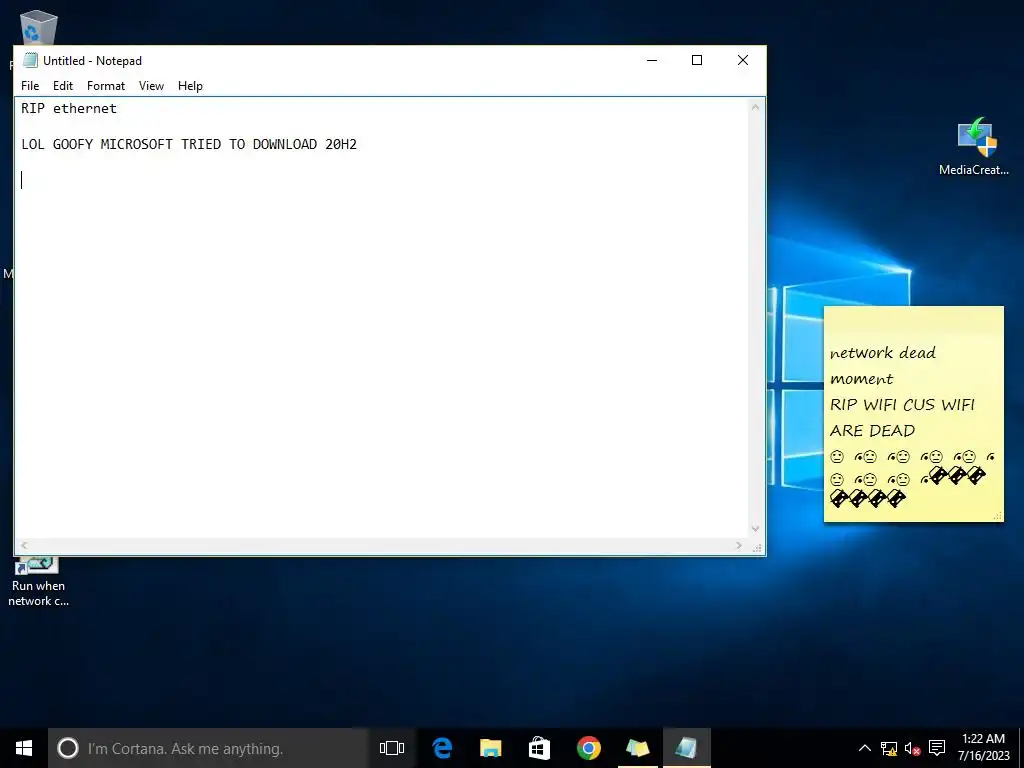
Task: Click the Notepad scroll down arrow
Action: point(756,528)
